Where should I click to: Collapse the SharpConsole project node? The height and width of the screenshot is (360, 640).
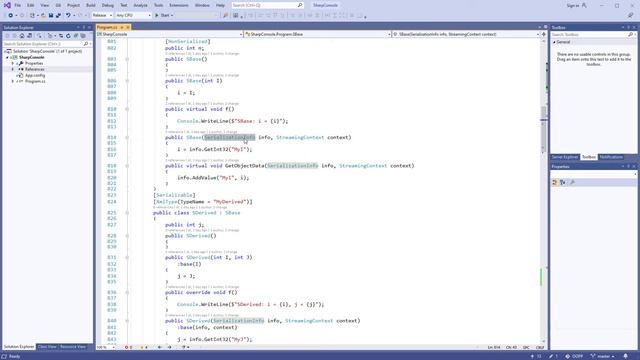[7, 58]
